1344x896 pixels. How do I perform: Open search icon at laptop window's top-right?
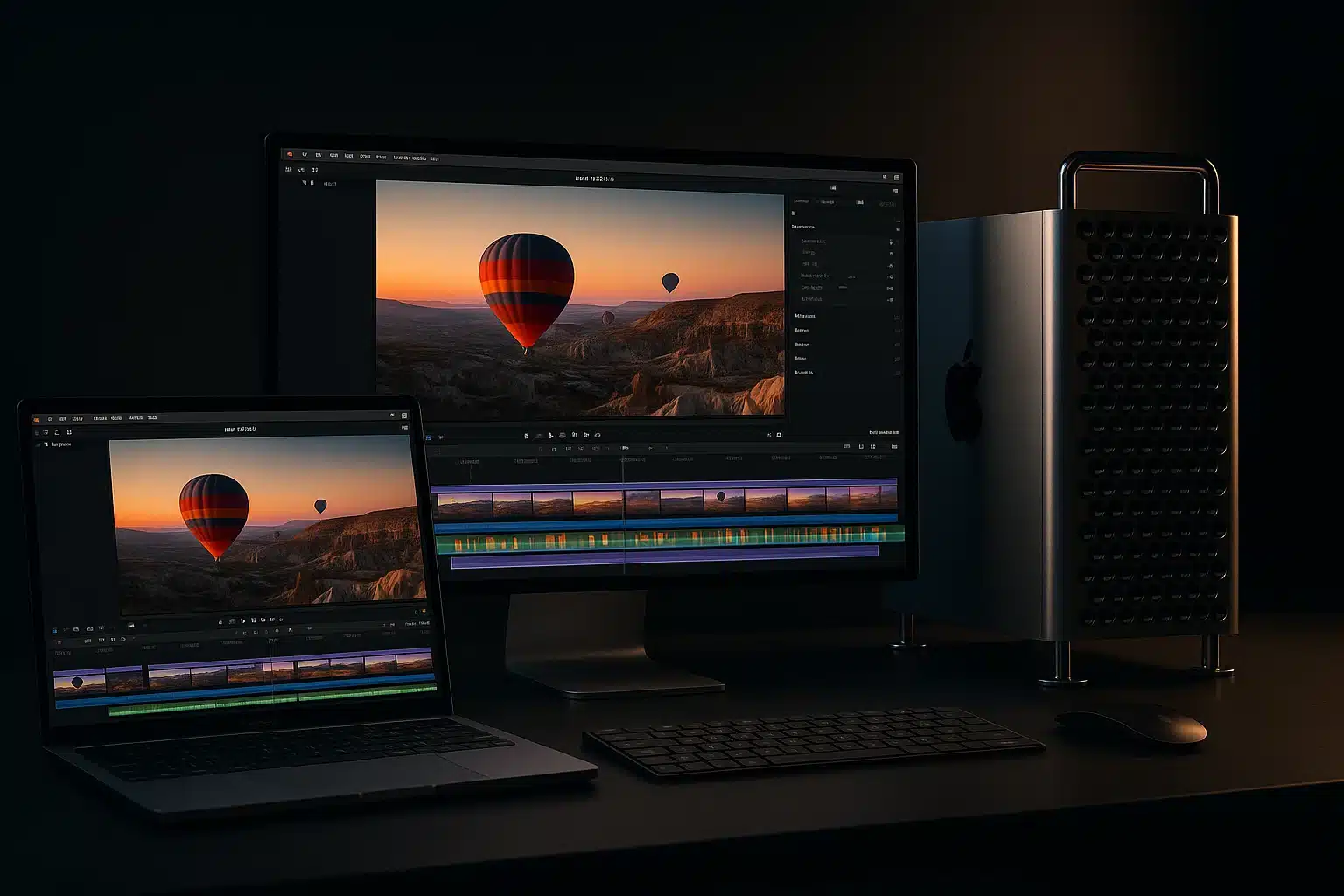[392, 416]
